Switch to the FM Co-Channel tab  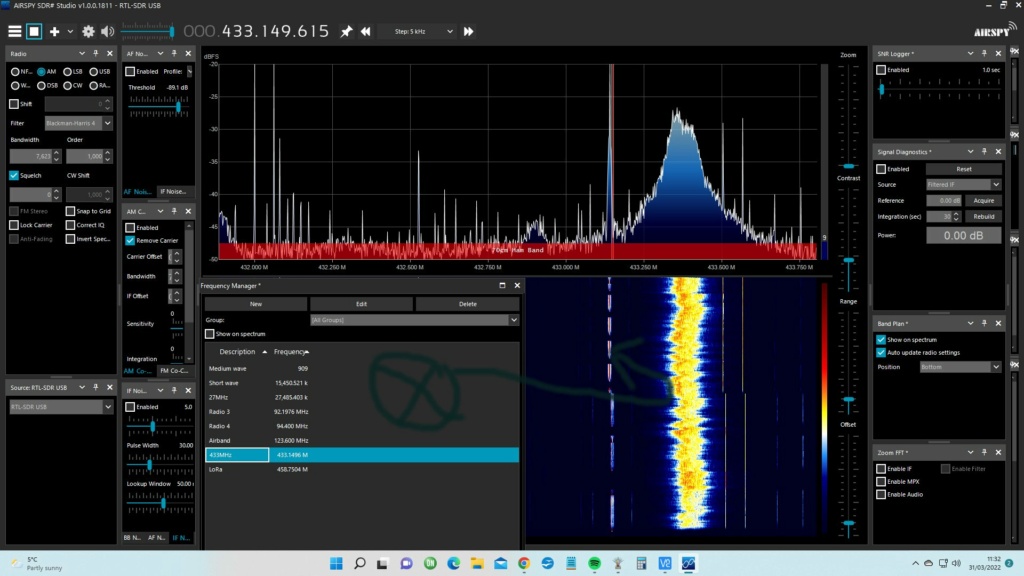tap(174, 370)
